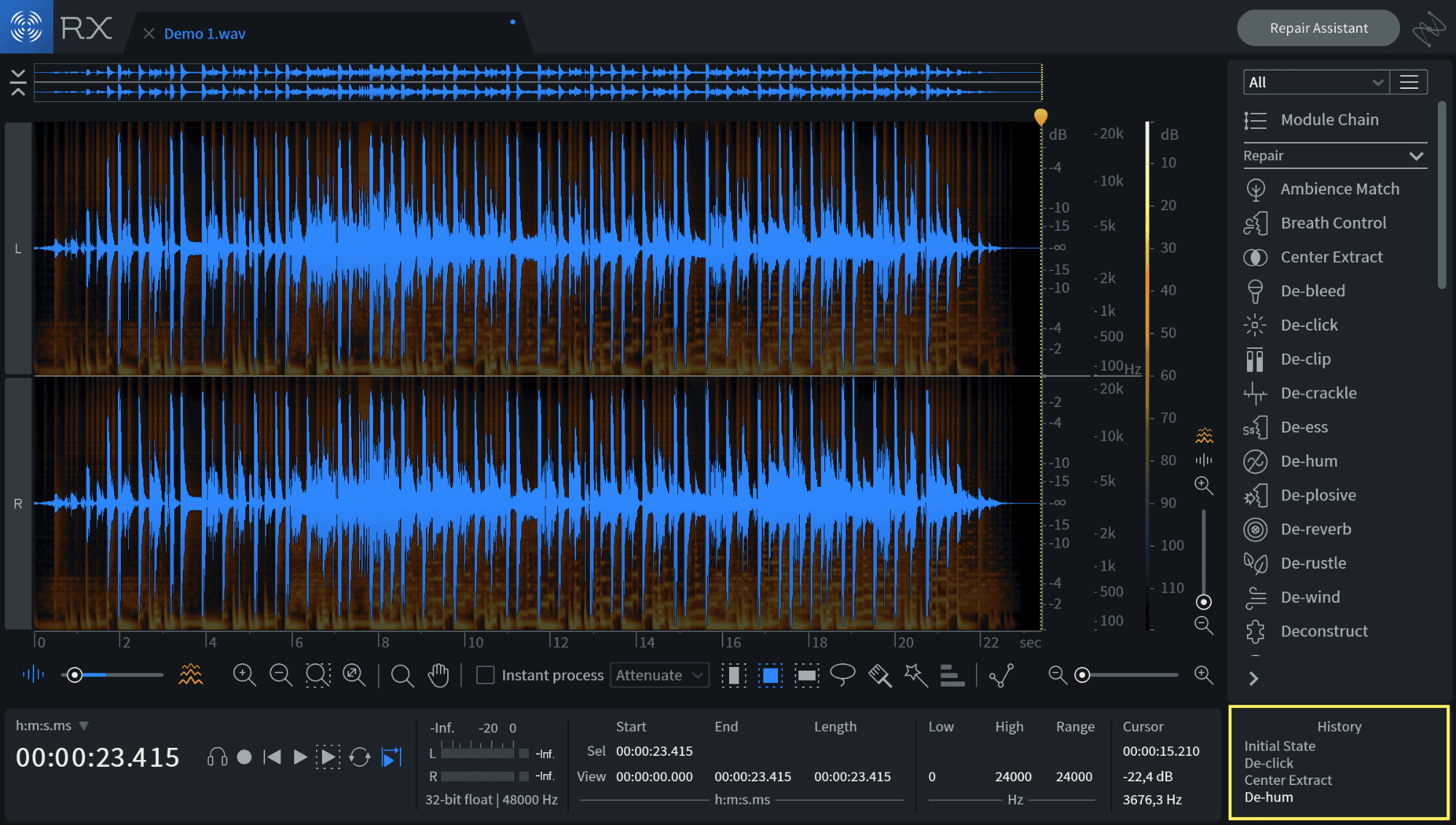Viewport: 1456px width, 825px height.
Task: Zoom in time with plus magnifier
Action: (x=1203, y=675)
